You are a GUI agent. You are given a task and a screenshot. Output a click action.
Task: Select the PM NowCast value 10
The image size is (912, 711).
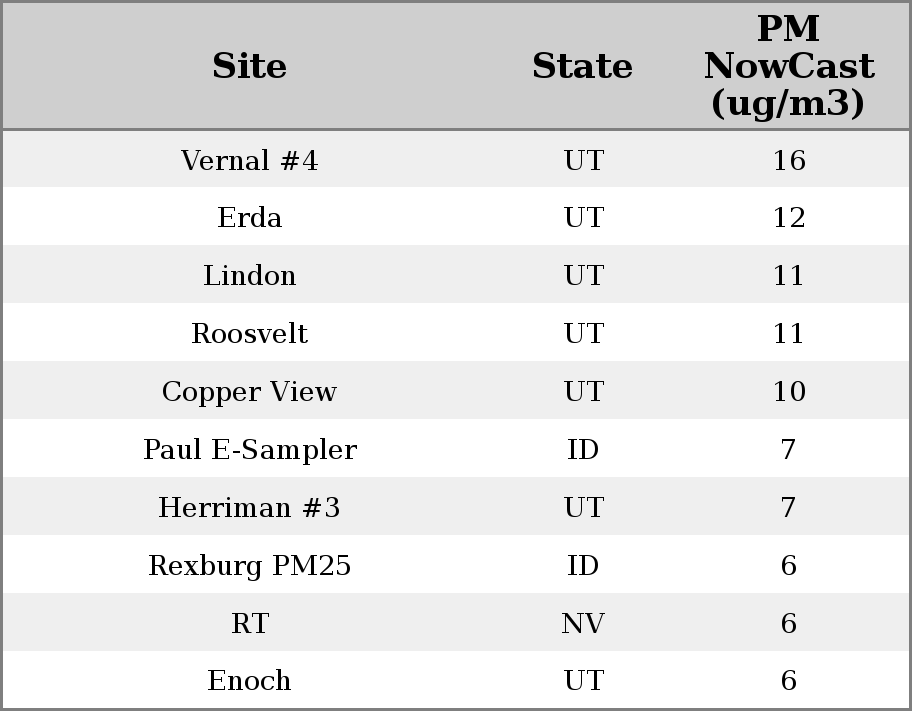tap(788, 392)
